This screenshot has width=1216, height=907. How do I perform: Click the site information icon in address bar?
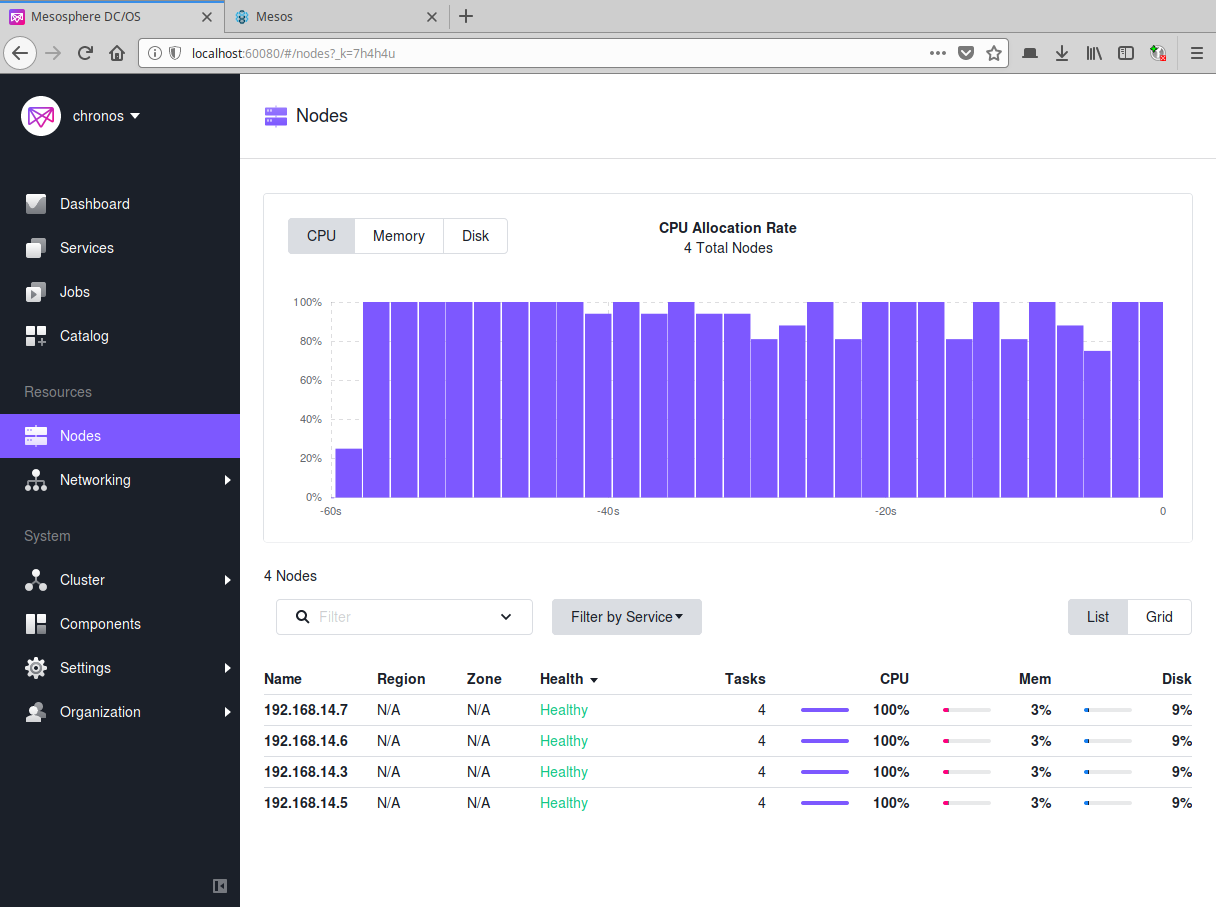(155, 53)
